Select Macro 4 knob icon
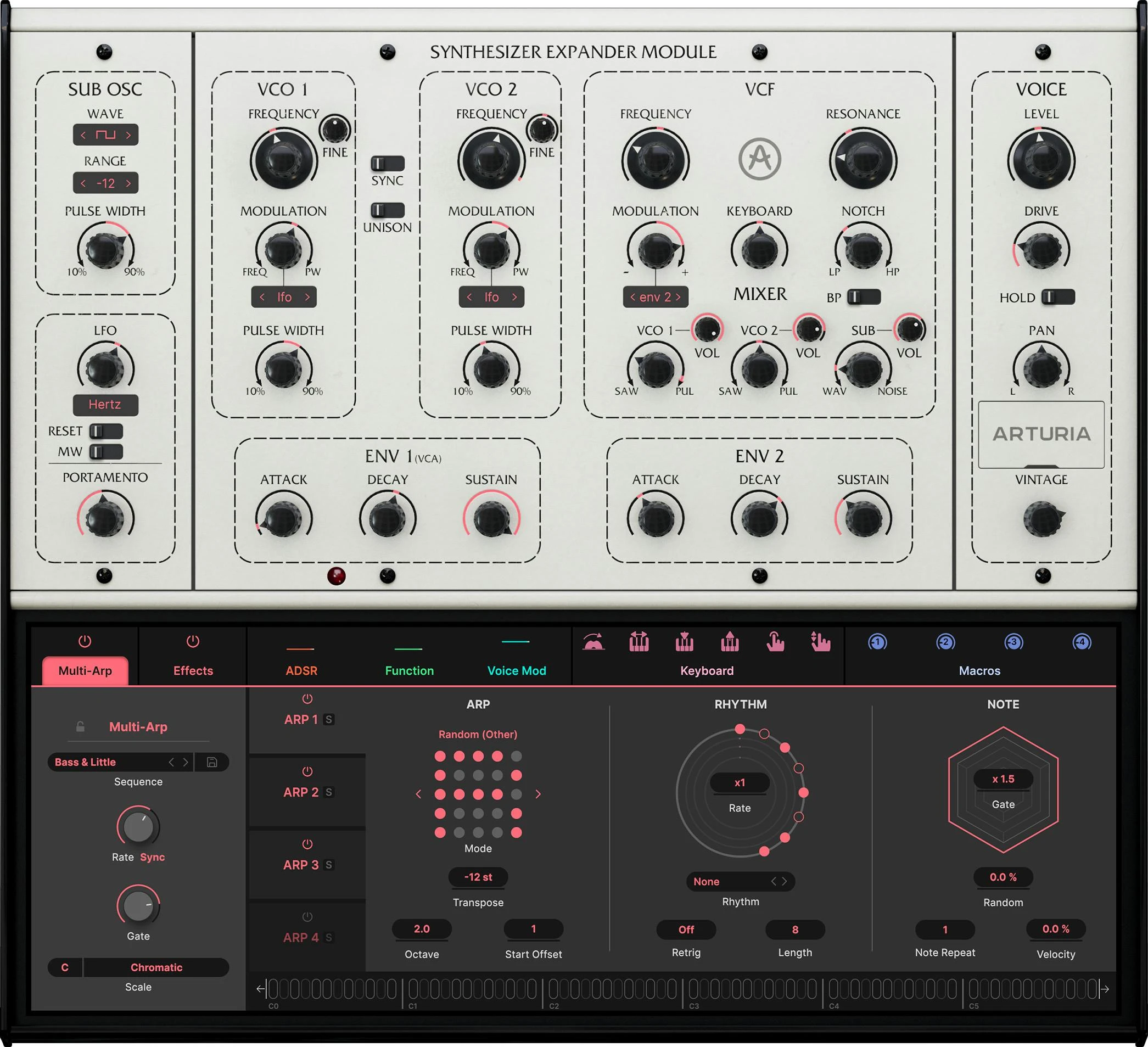1148x1047 pixels. [1082, 642]
